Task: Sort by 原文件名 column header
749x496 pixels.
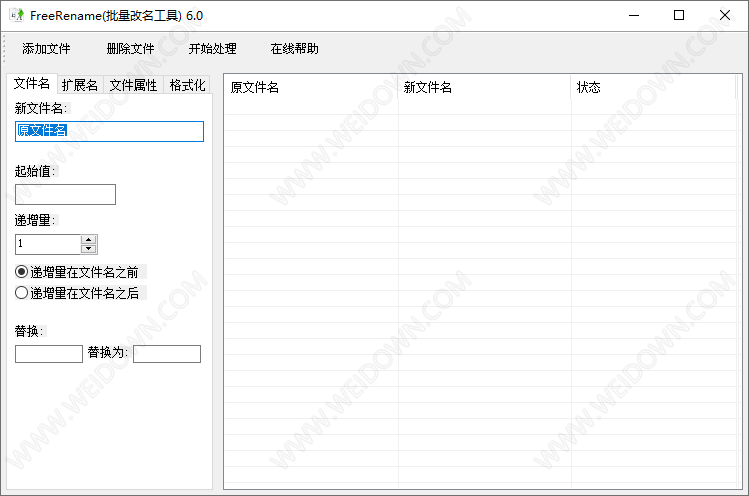Action: pos(311,87)
